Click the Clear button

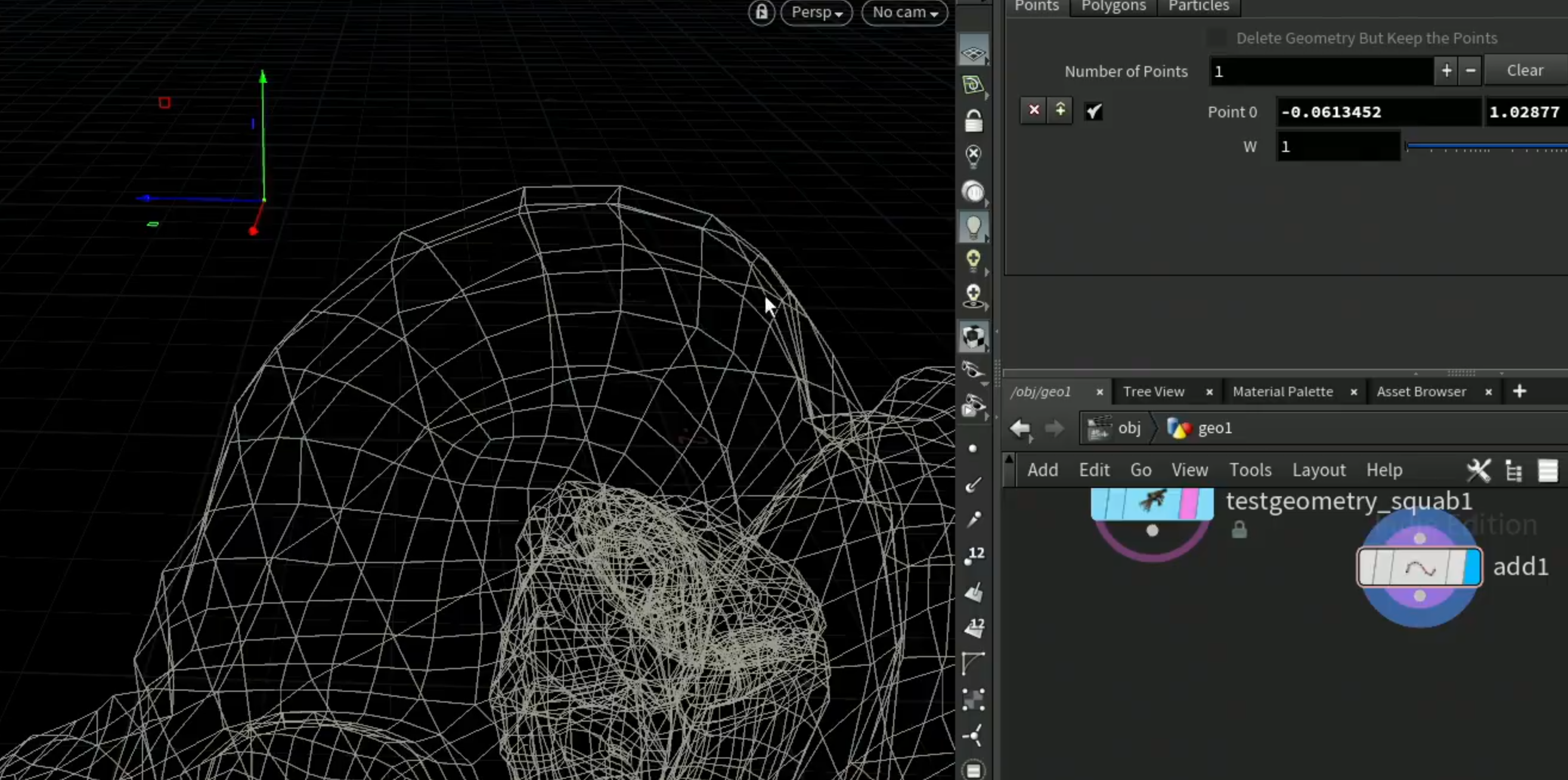[x=1525, y=70]
